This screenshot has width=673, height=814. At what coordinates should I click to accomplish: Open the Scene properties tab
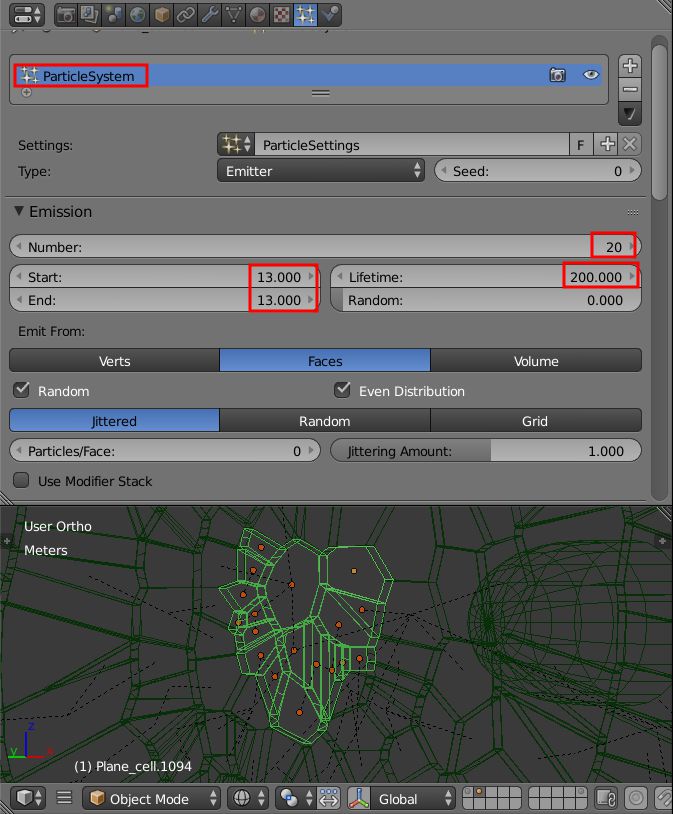[x=113, y=15]
